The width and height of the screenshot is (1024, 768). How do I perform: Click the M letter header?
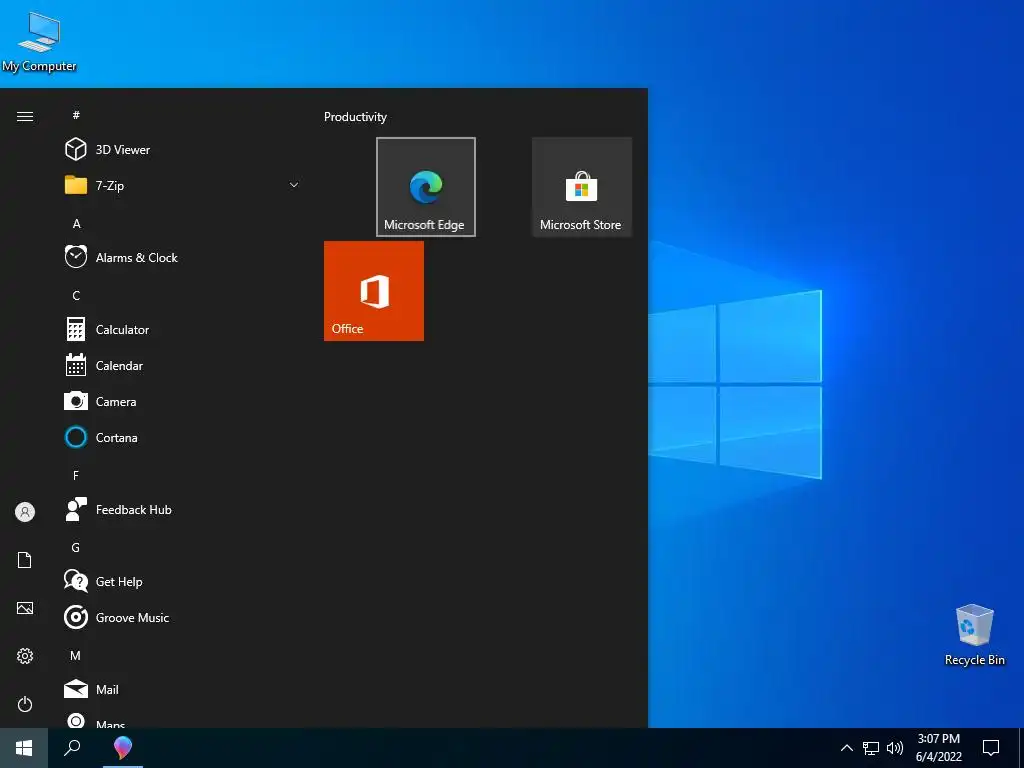pyautogui.click(x=76, y=655)
